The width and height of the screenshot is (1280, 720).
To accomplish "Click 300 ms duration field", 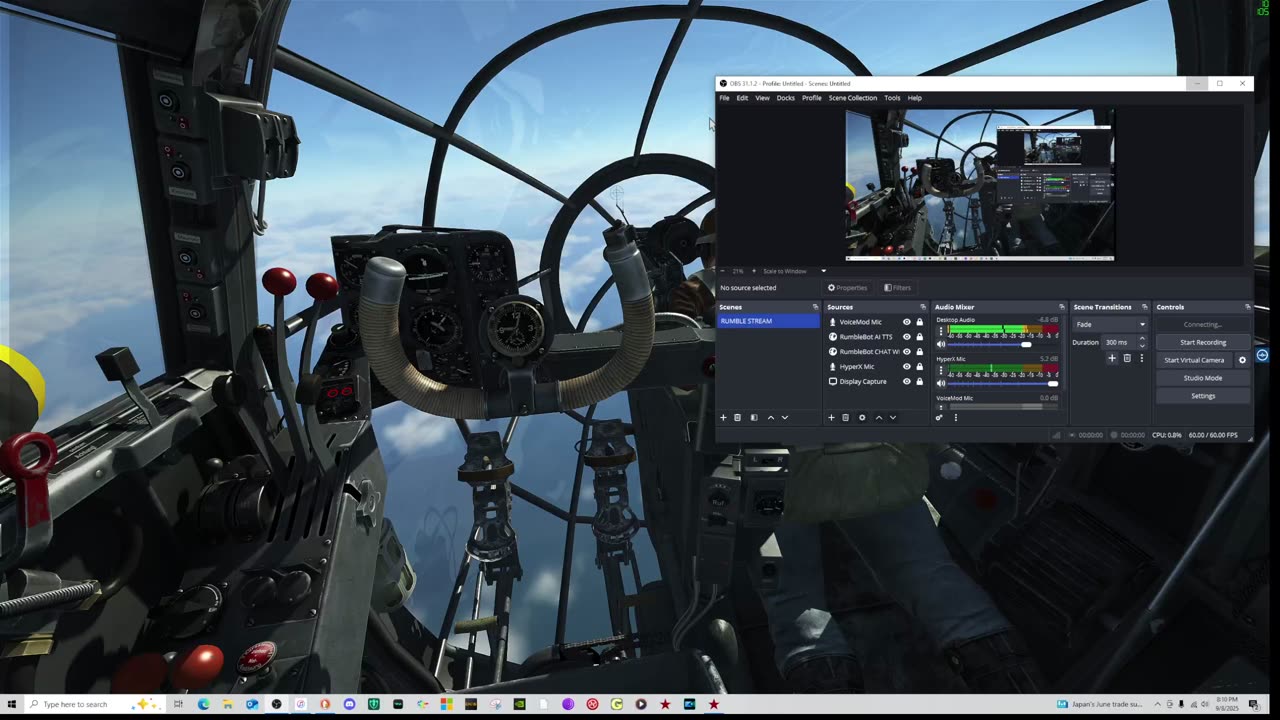I will pyautogui.click(x=1119, y=342).
